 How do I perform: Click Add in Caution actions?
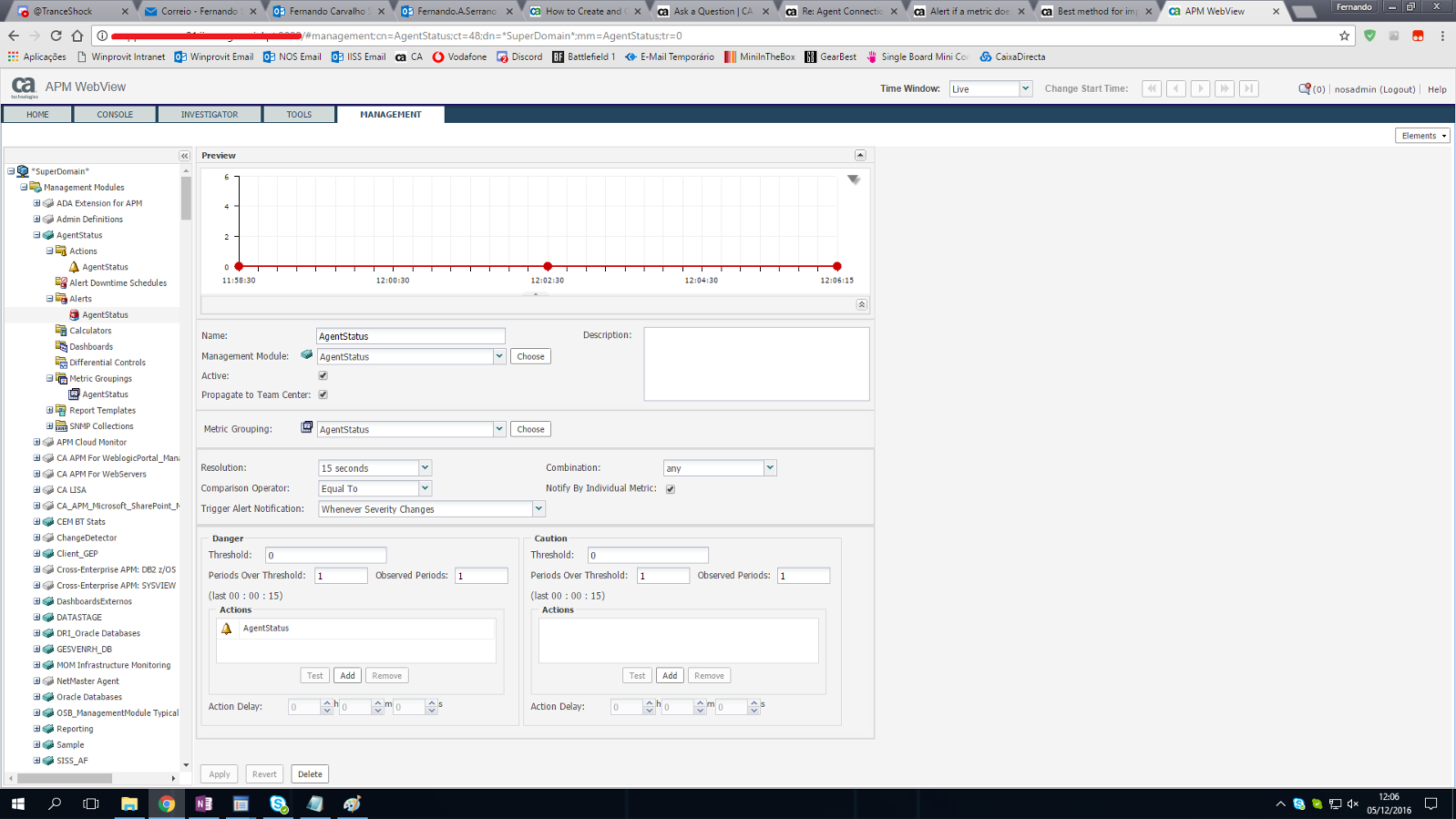(670, 676)
